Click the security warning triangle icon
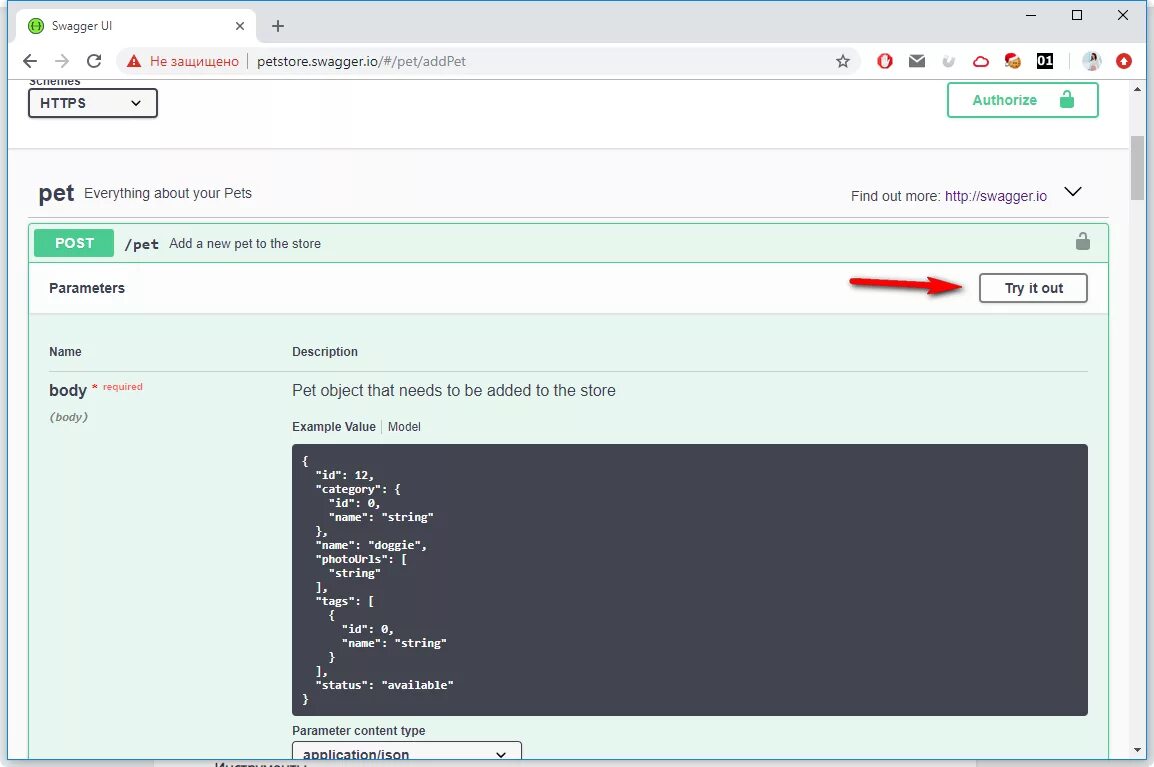The width and height of the screenshot is (1154, 767). pos(133,61)
